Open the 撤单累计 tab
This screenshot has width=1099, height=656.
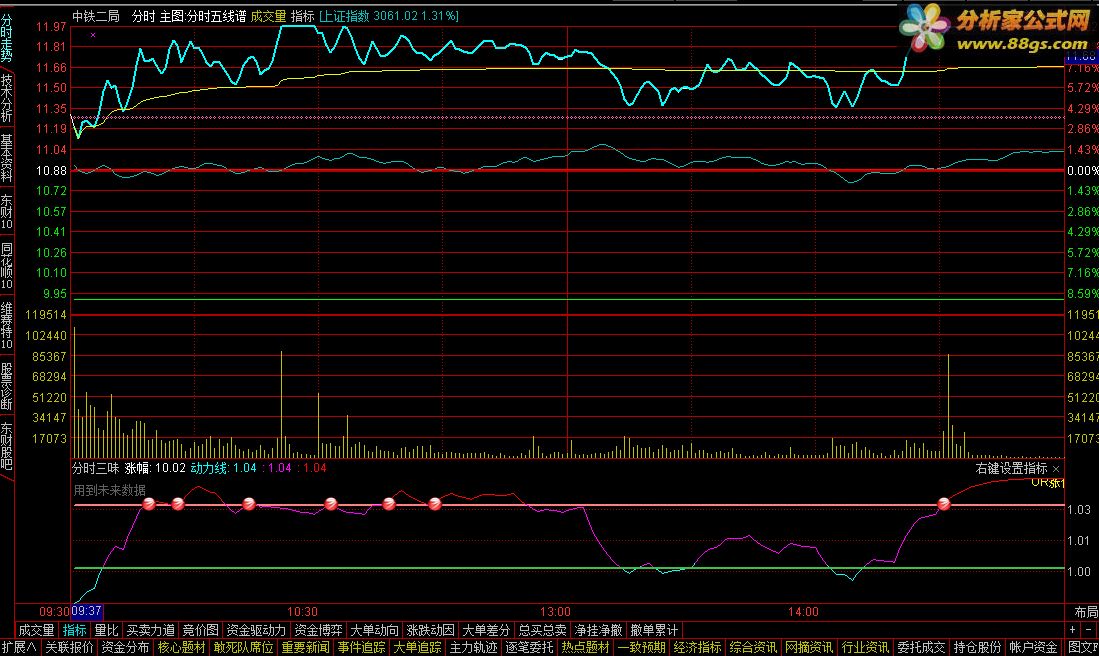[x=655, y=629]
